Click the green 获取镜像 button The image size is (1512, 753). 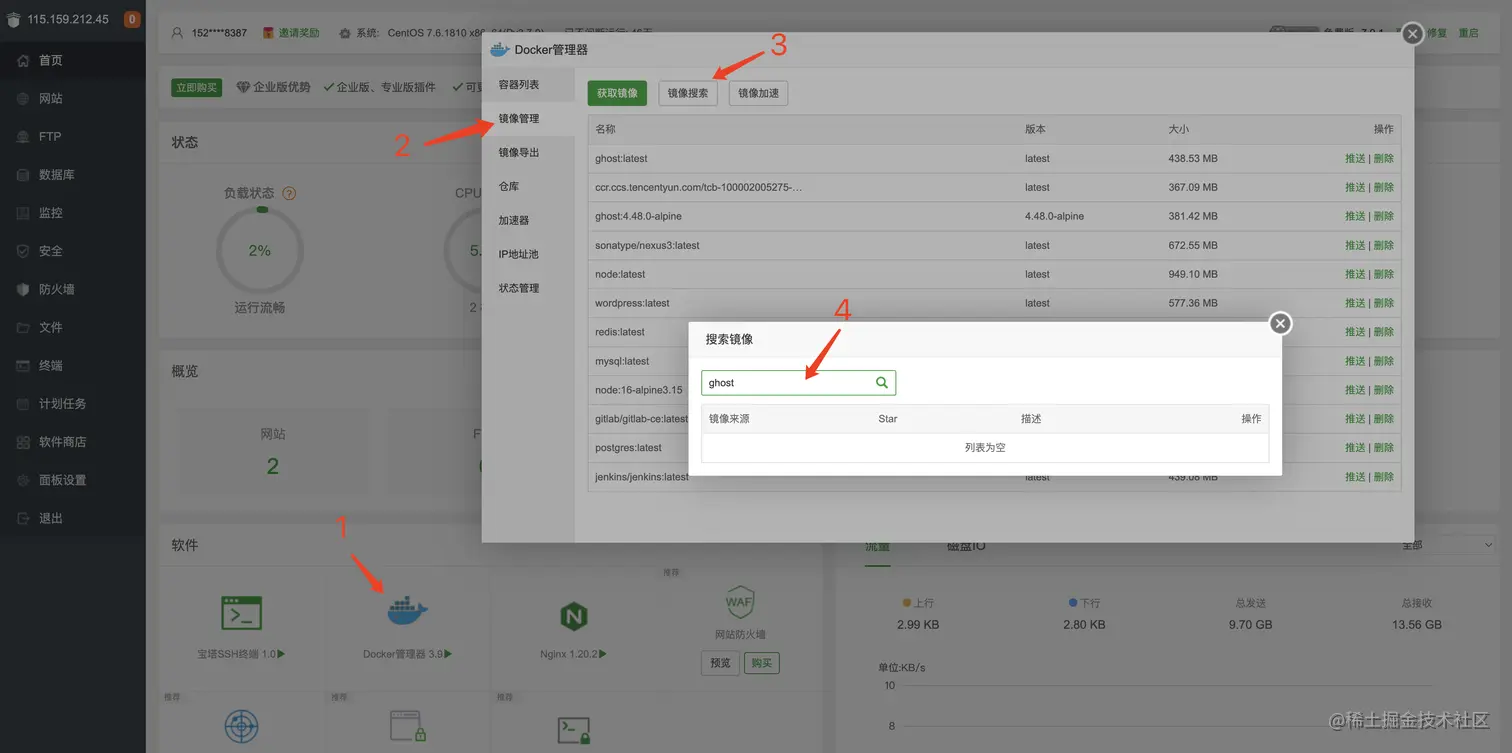pyautogui.click(x=617, y=93)
